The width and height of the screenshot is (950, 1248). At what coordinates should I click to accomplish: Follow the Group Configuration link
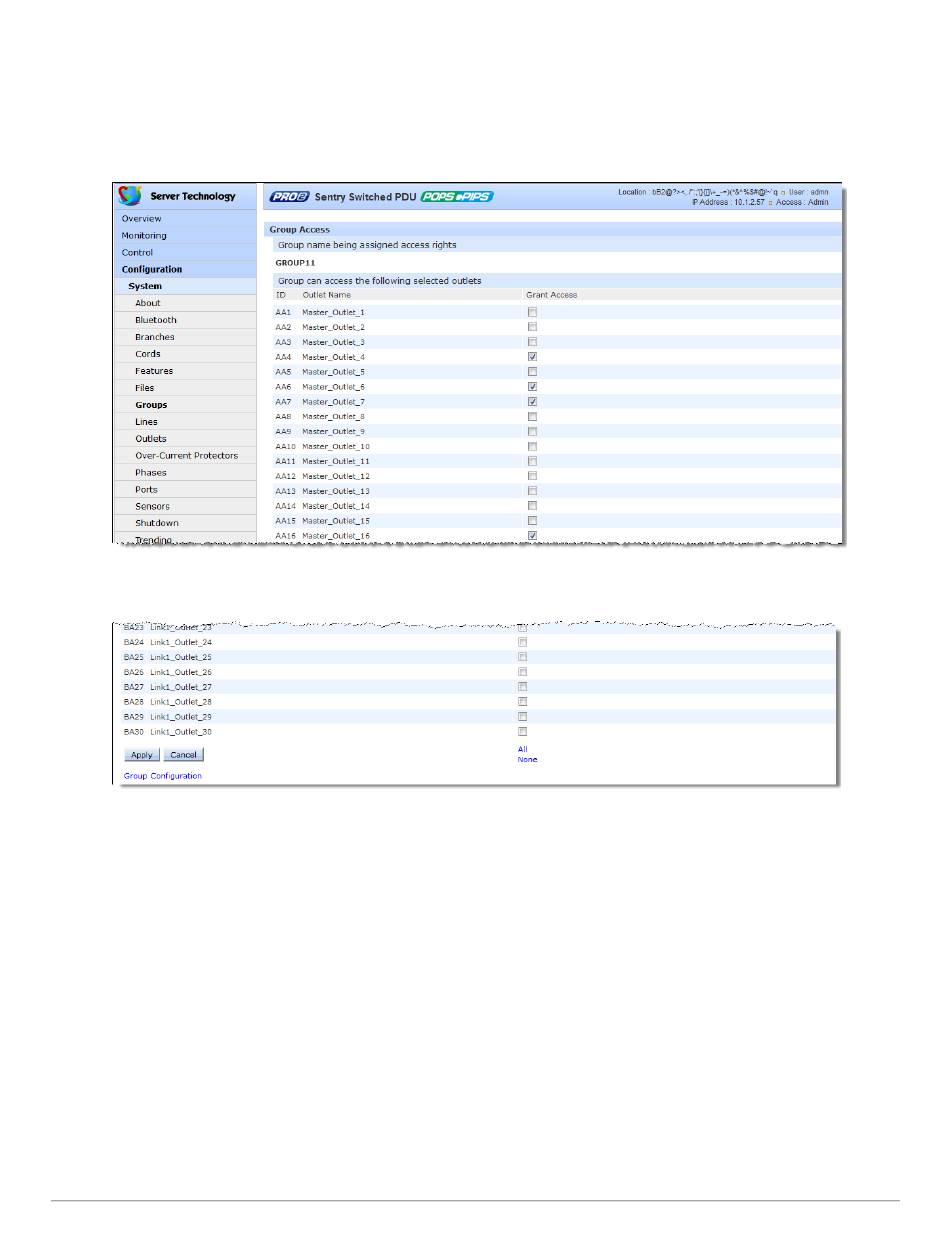coord(163,776)
